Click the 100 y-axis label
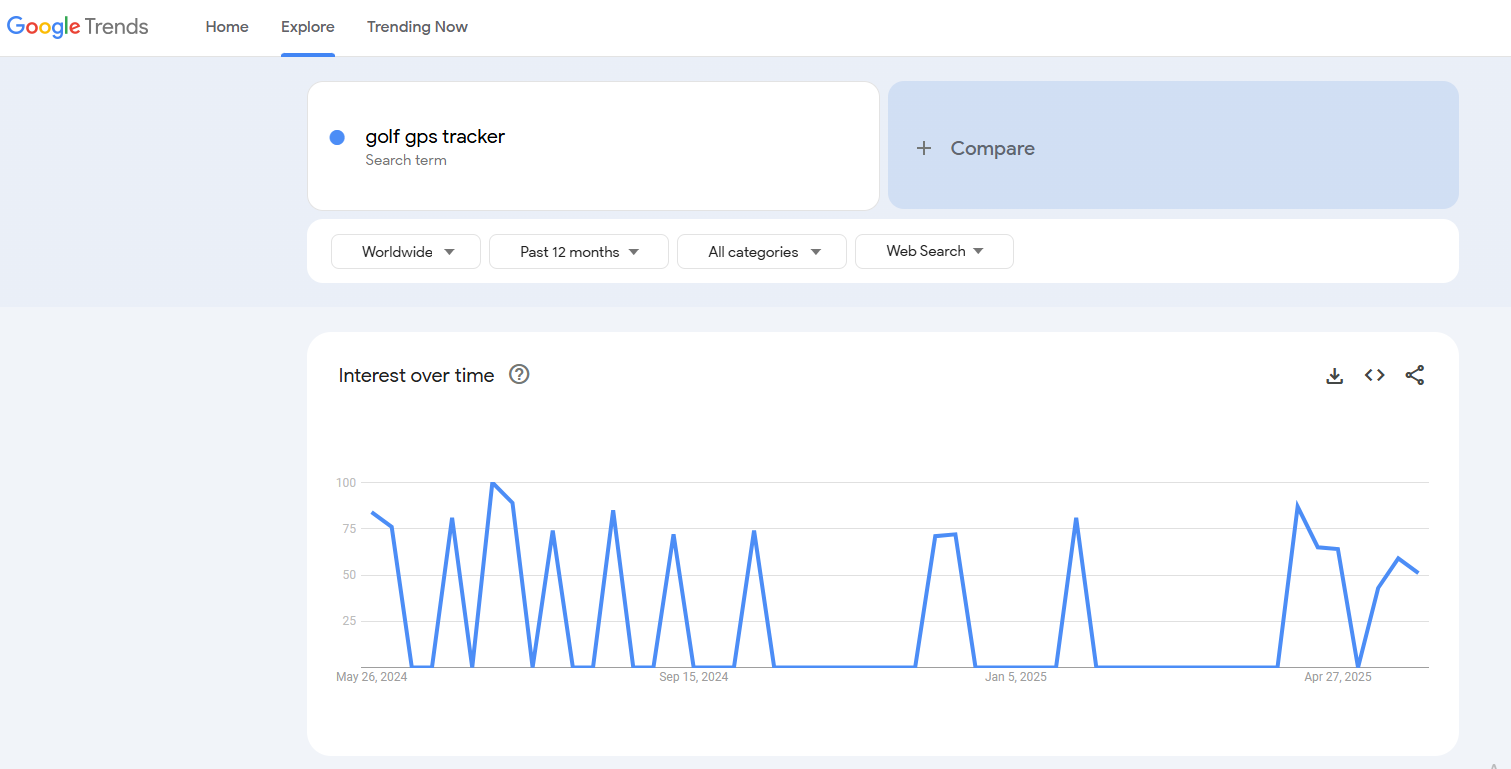Viewport: 1511px width, 769px height. pyautogui.click(x=346, y=483)
